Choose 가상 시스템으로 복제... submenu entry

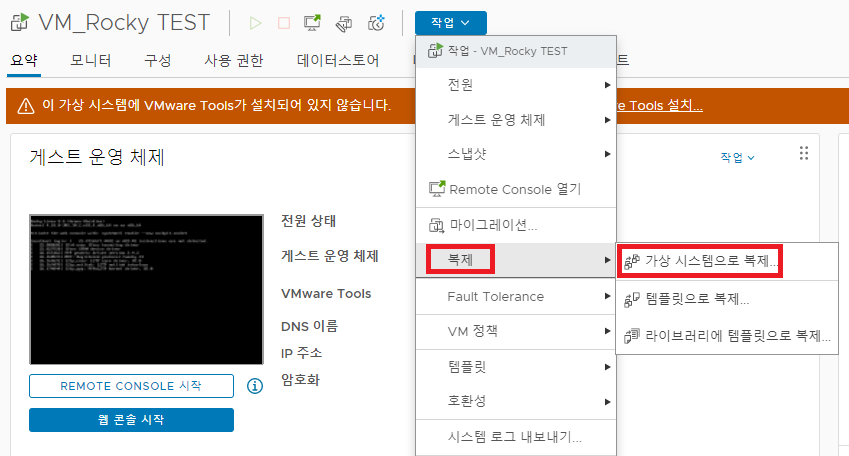pyautogui.click(x=727, y=262)
